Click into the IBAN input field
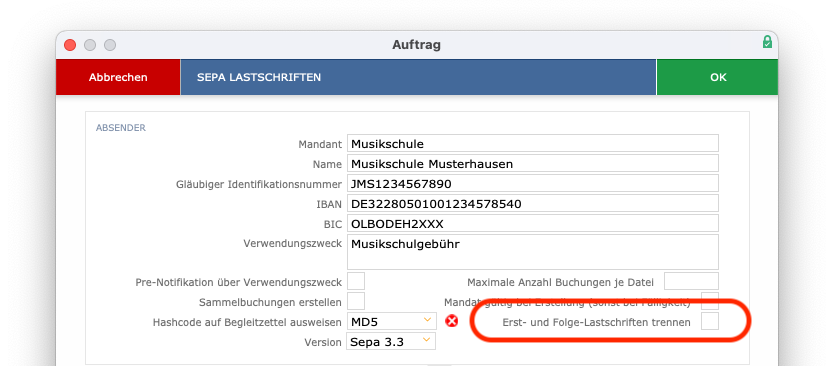This screenshot has width=834, height=366. click(x=533, y=203)
